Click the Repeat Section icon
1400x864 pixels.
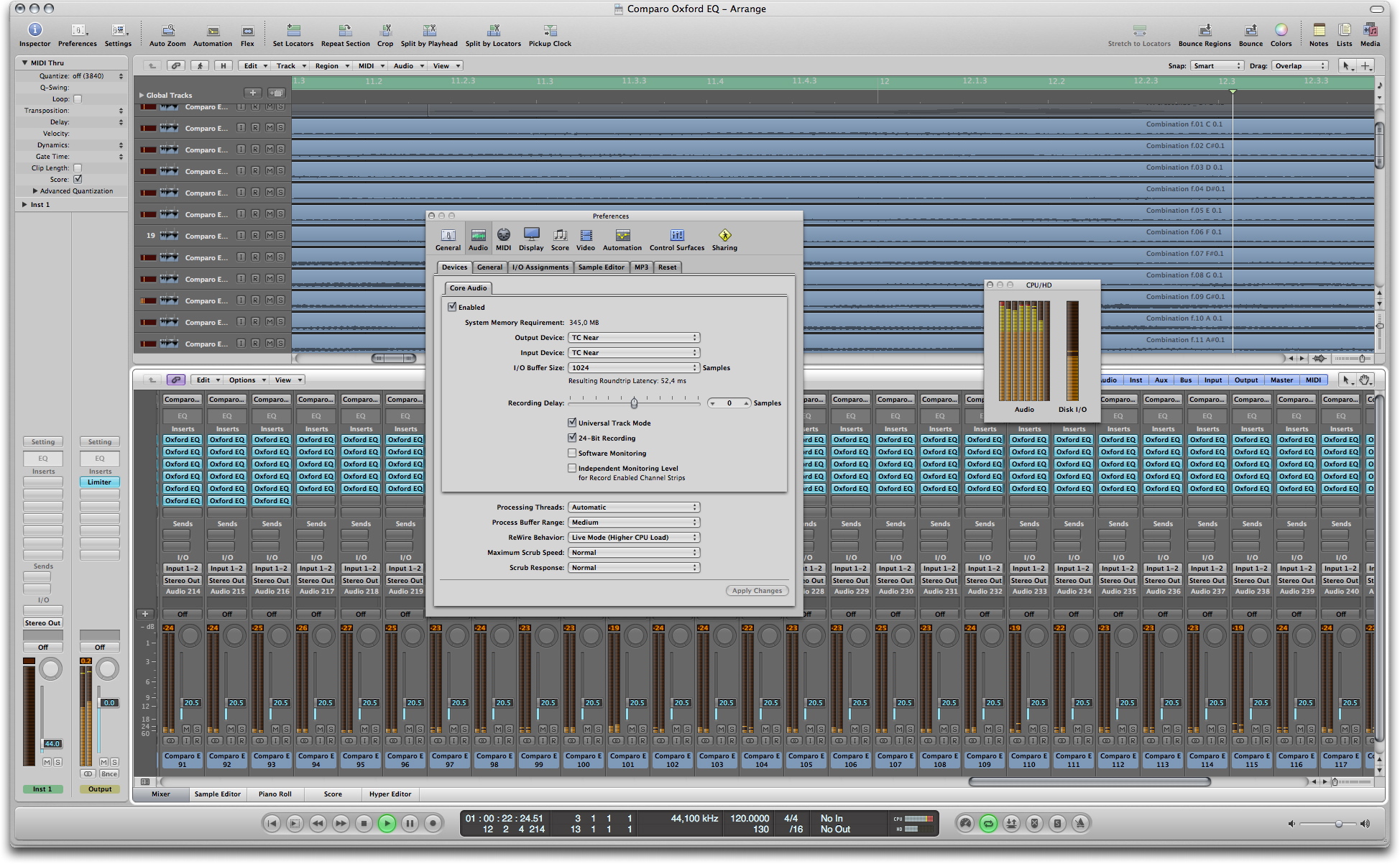[345, 30]
